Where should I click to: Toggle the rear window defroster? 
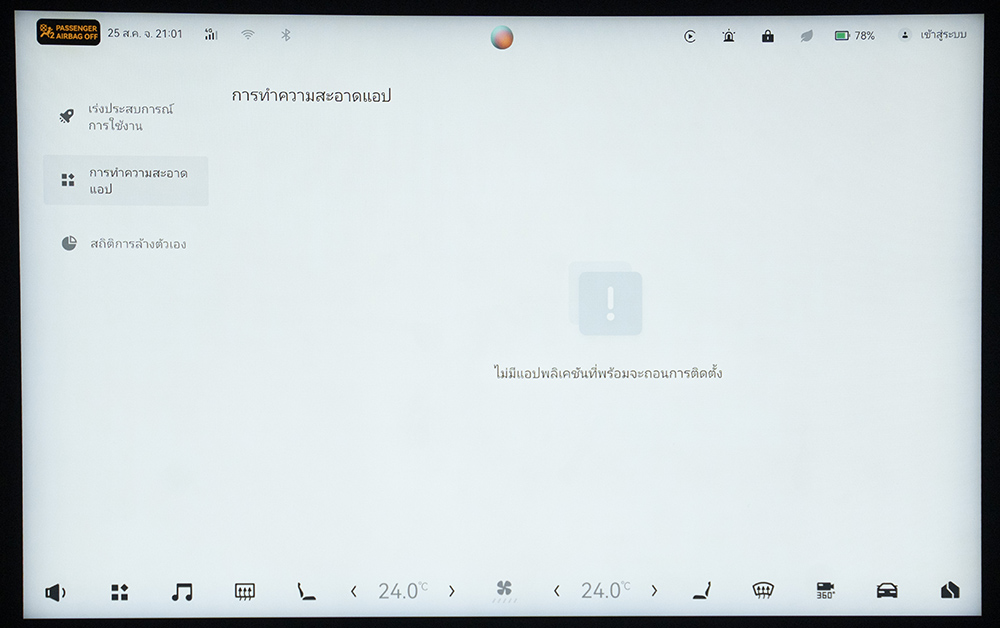tap(244, 592)
